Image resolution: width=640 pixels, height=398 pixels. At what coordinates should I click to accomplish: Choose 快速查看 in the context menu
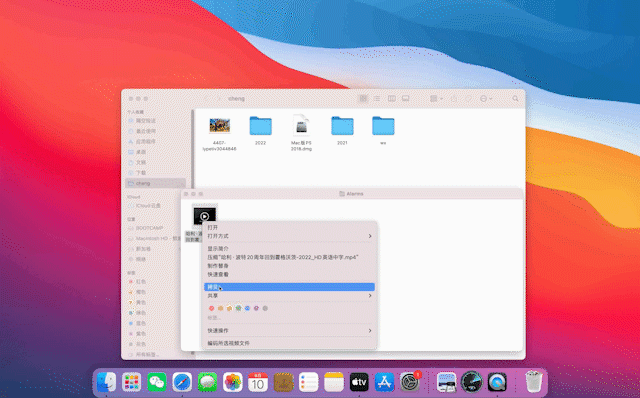[289, 274]
